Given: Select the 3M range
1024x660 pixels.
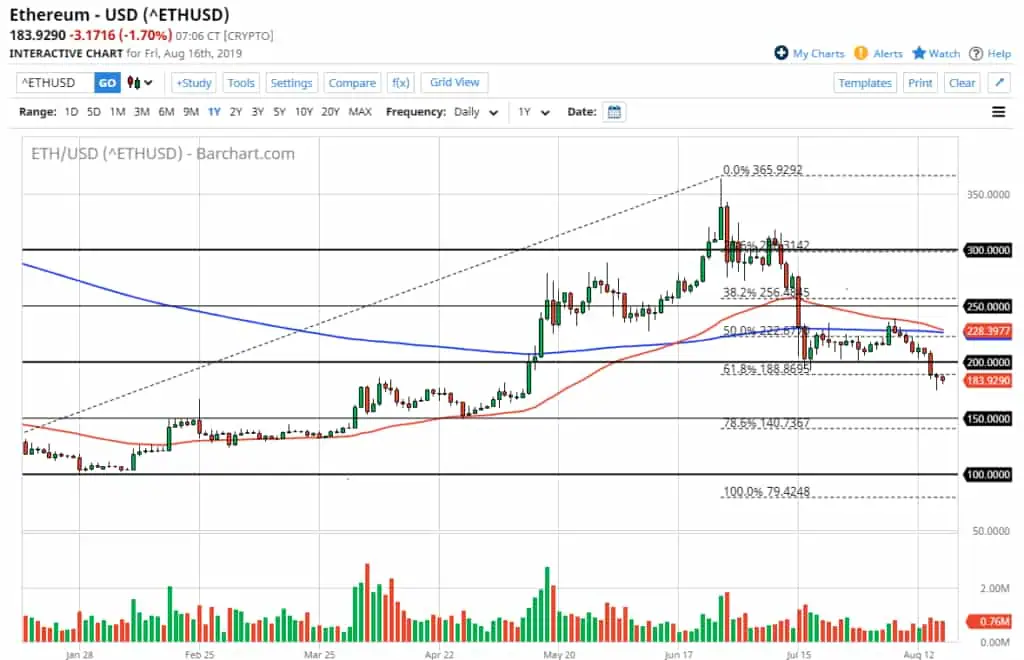Looking at the screenshot, I should [x=142, y=112].
